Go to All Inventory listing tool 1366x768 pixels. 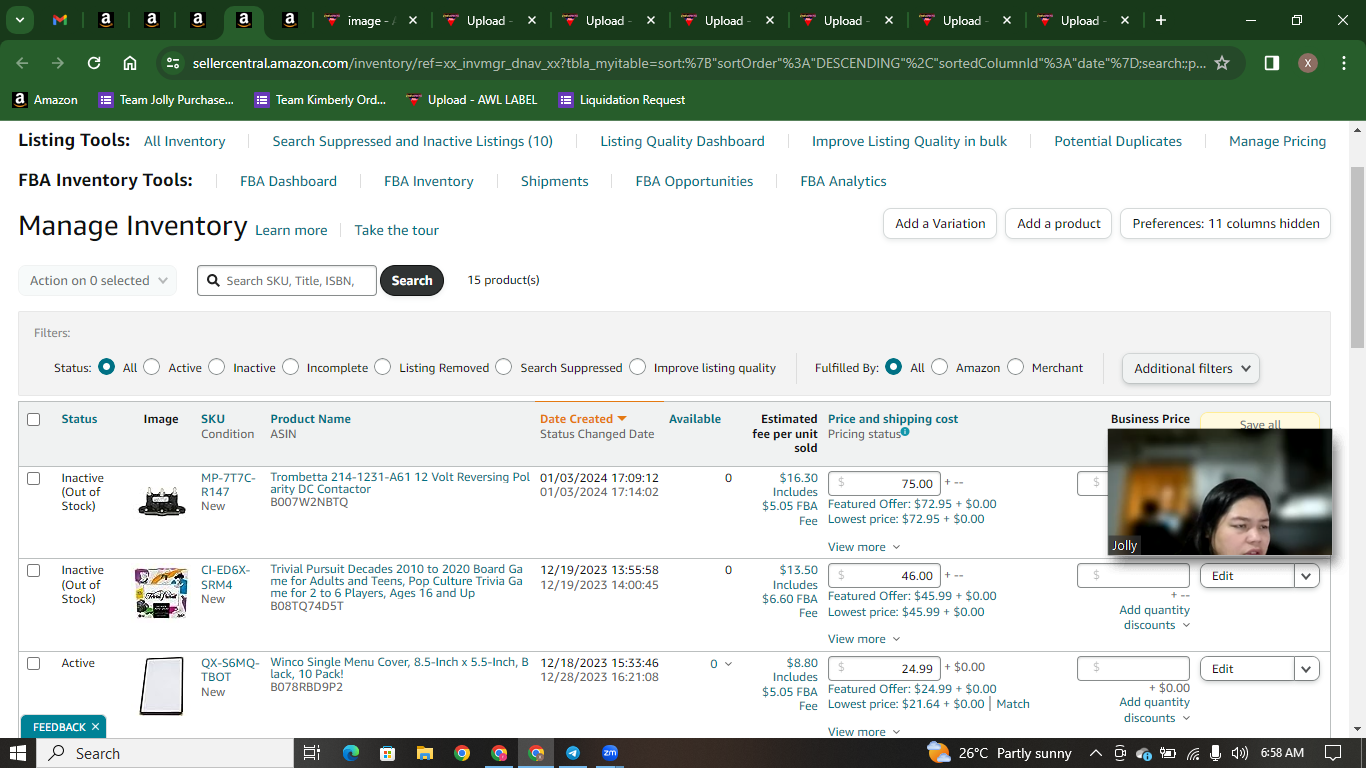pos(185,142)
